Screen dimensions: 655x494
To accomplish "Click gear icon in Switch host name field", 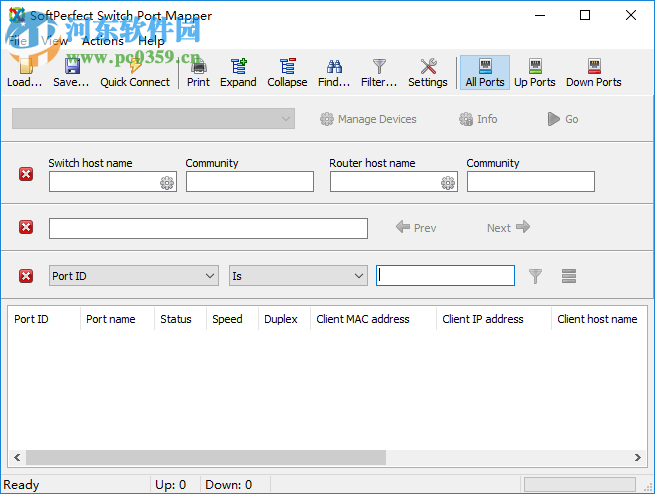I will coord(167,182).
